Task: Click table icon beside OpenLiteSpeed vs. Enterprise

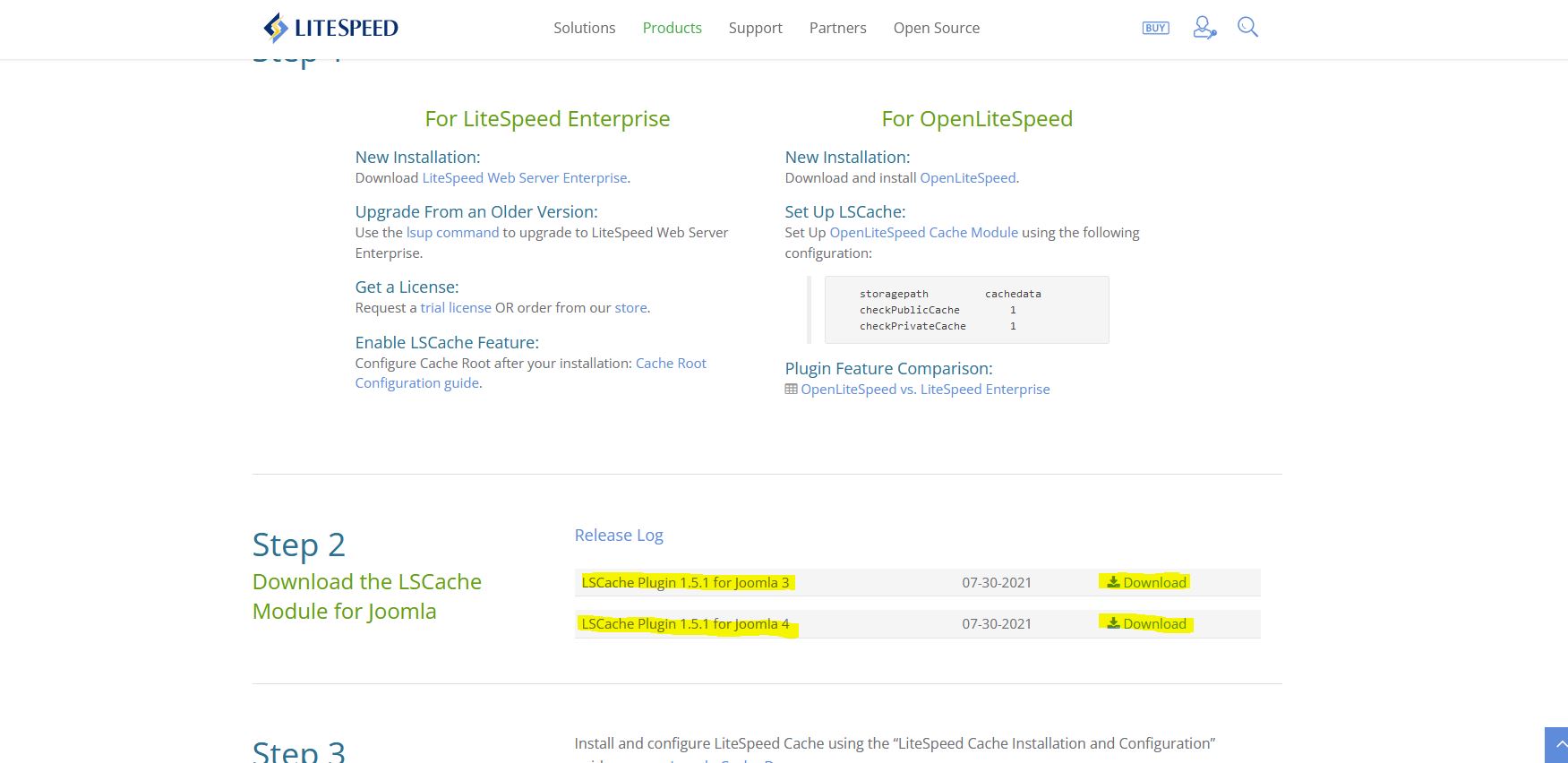Action: point(791,389)
